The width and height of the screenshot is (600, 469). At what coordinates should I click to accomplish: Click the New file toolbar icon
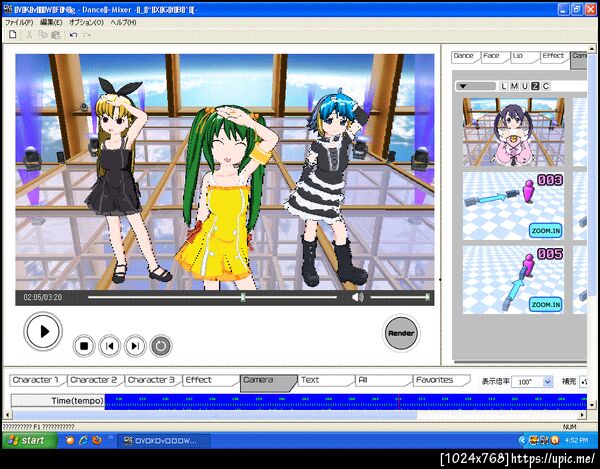[x=13, y=35]
